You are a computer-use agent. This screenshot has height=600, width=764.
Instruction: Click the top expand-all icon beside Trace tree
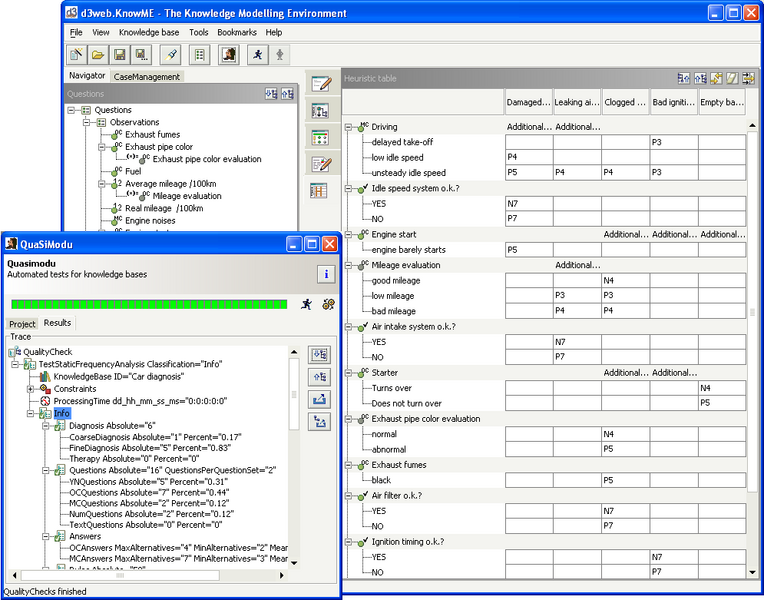319,354
